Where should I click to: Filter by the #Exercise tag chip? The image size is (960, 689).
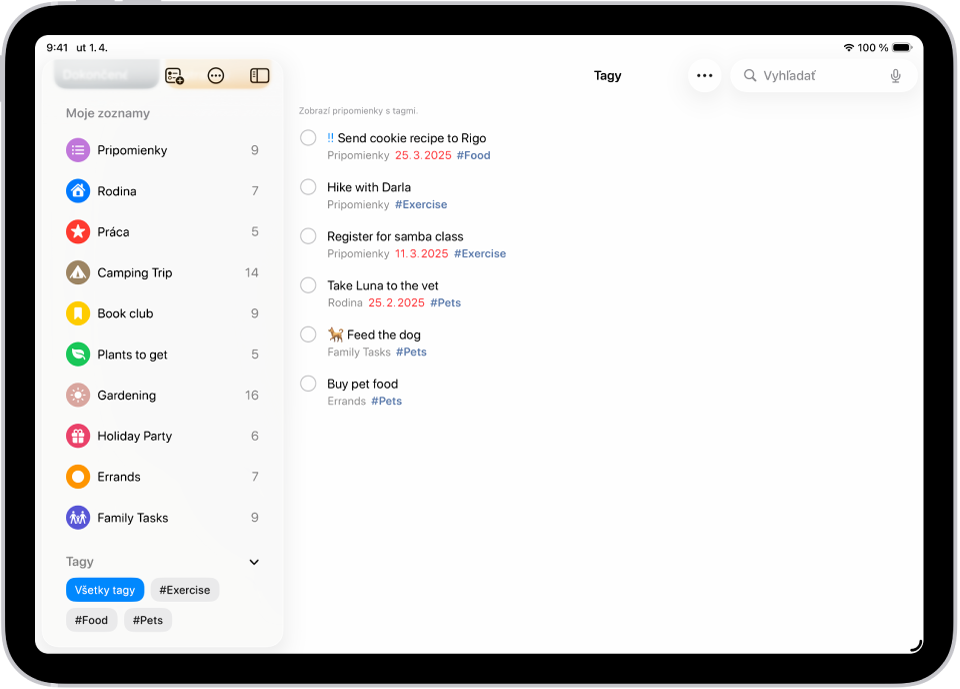pos(184,590)
